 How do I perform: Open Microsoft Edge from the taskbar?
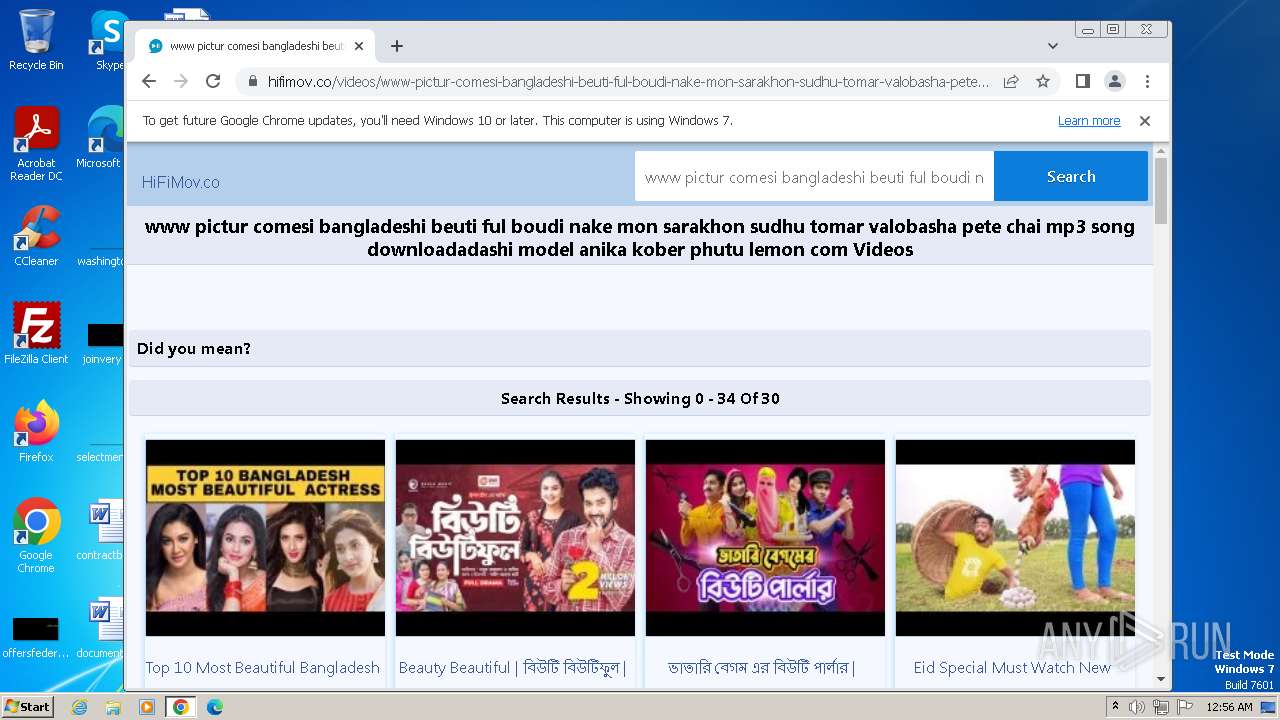[x=215, y=707]
